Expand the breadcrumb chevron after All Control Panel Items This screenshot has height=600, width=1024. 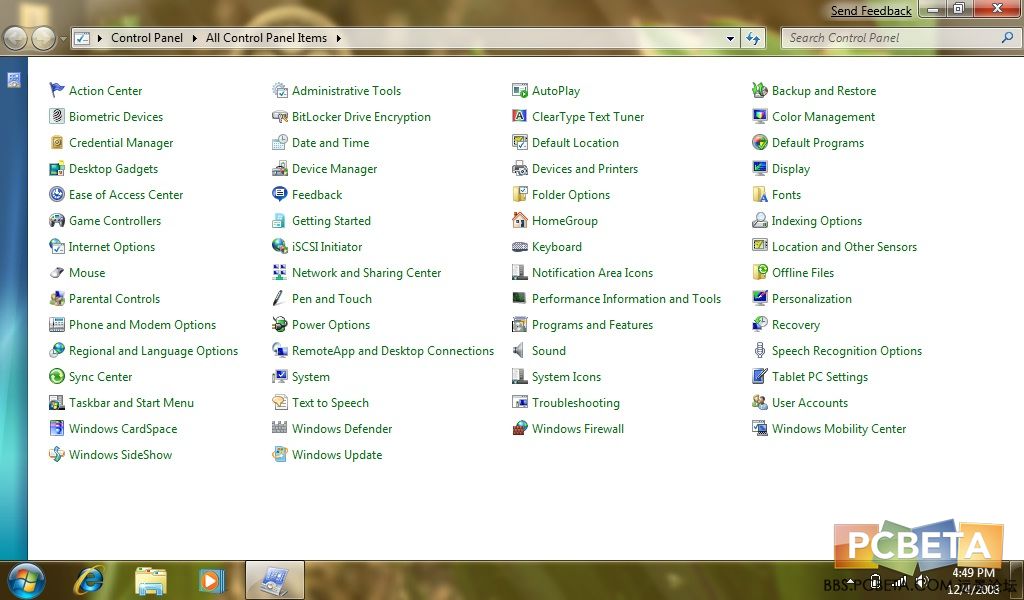click(x=337, y=38)
